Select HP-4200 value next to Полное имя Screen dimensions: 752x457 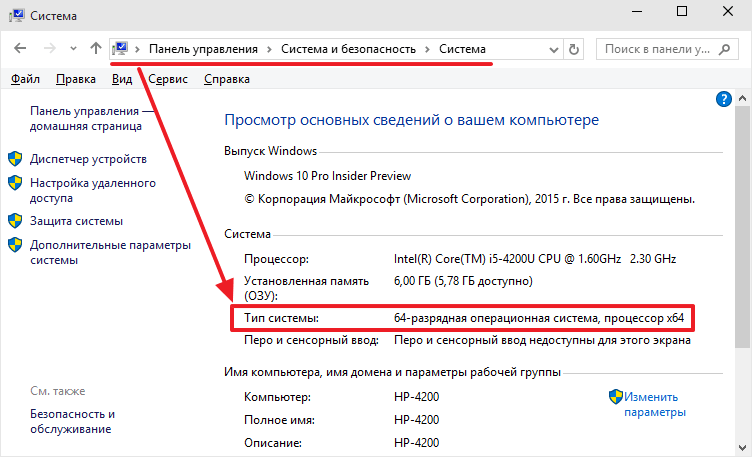(417, 420)
